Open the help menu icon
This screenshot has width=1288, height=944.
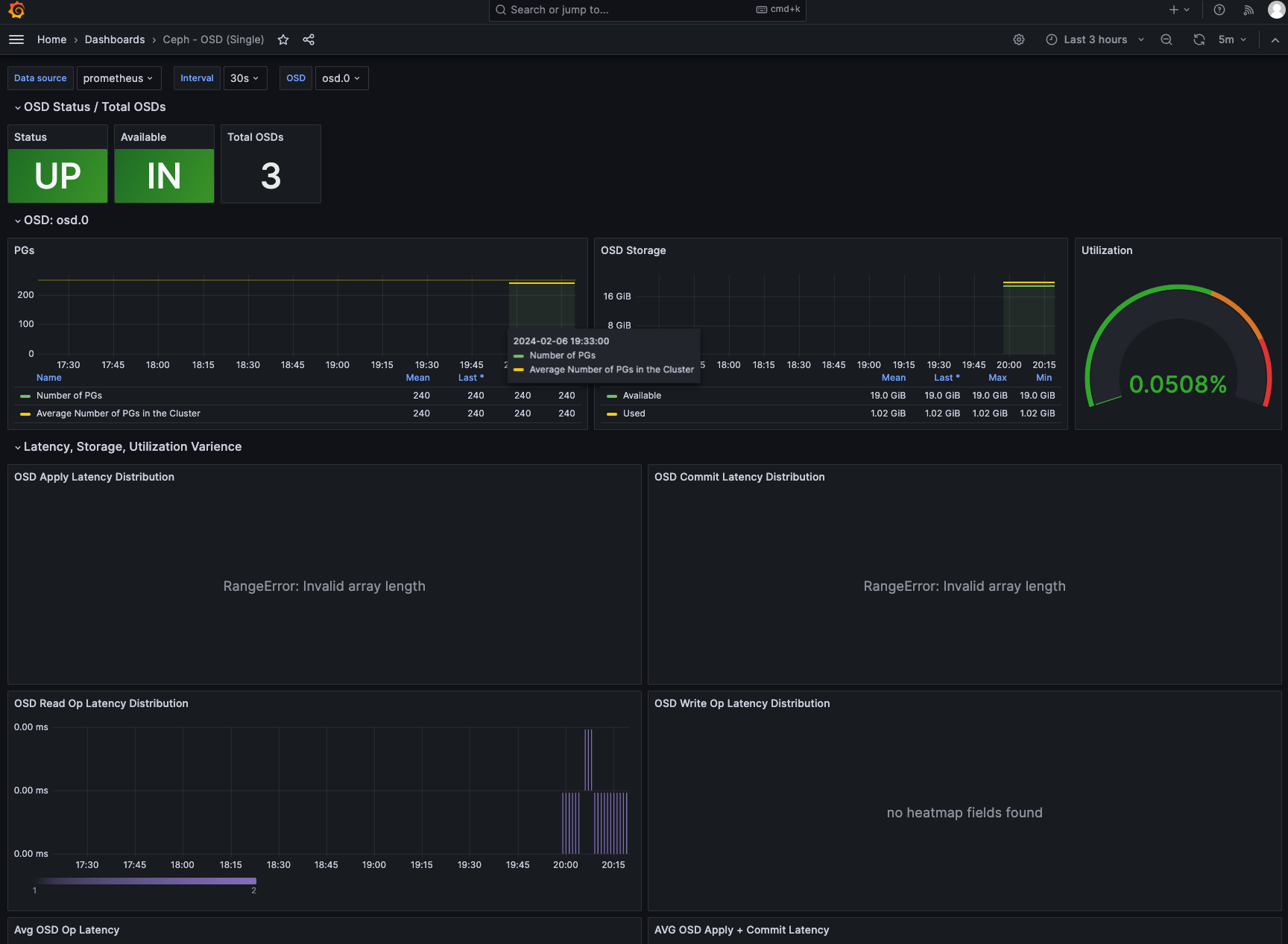click(1219, 10)
